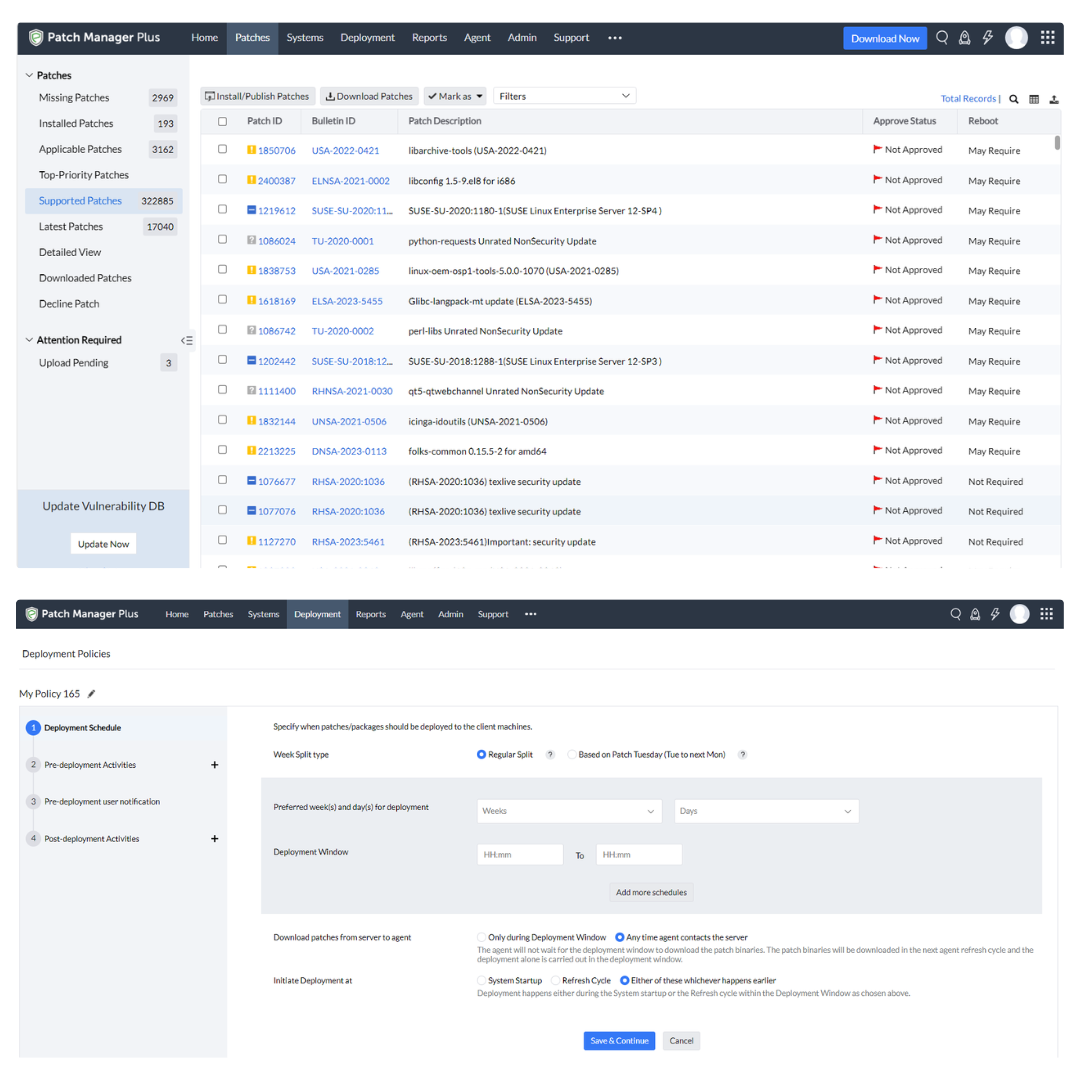The image size is (1080, 1080).
Task: Click the plus icon next to Pre-deployment Activities
Action: [214, 765]
